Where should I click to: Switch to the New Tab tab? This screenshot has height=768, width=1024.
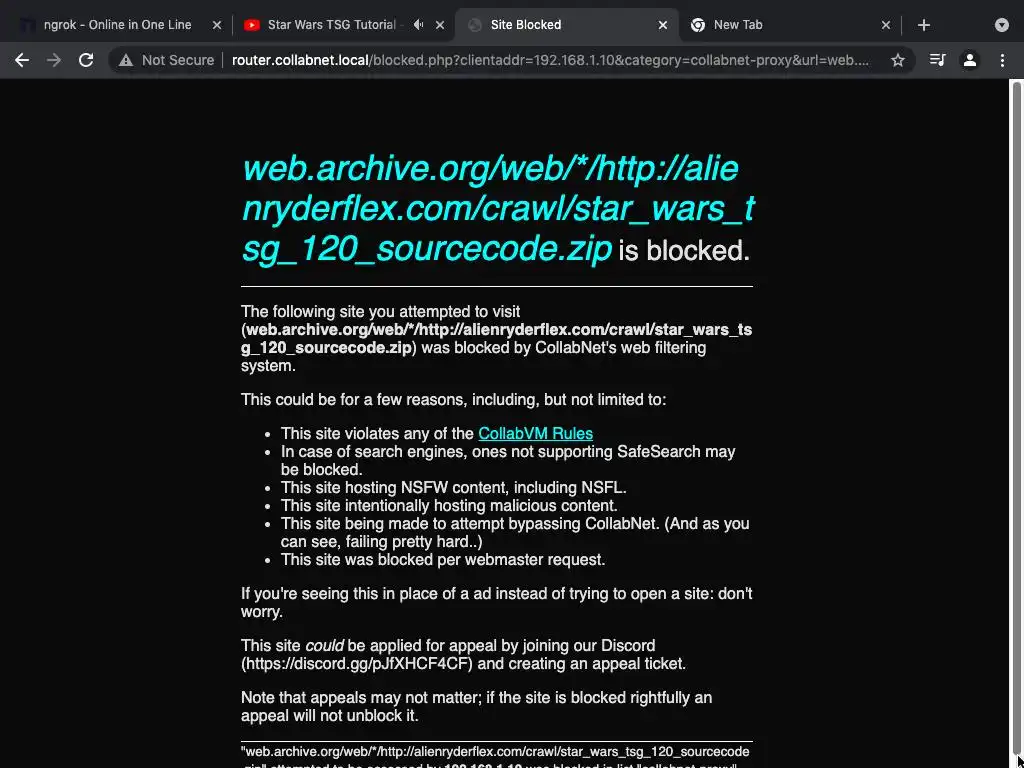pyautogui.click(x=738, y=25)
